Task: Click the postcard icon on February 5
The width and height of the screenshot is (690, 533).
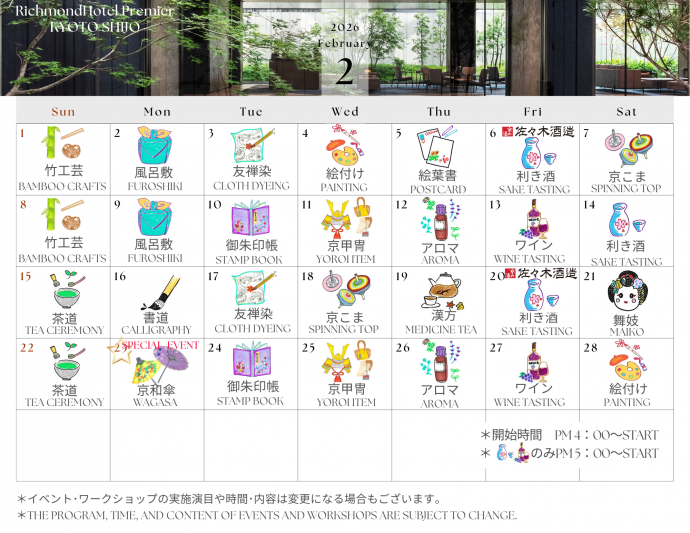Action: click(437, 148)
